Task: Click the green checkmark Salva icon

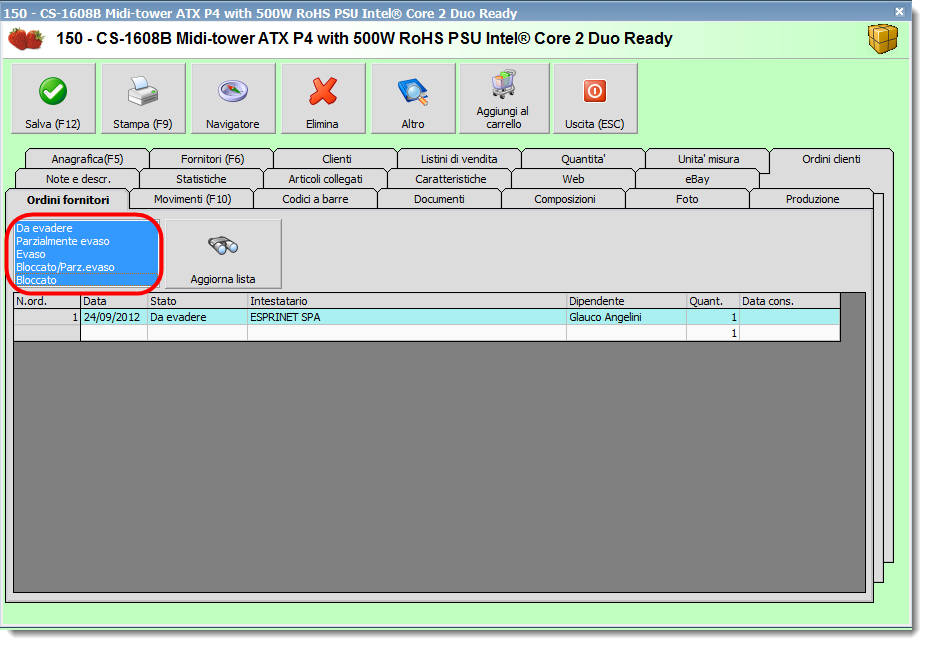Action: [x=53, y=91]
